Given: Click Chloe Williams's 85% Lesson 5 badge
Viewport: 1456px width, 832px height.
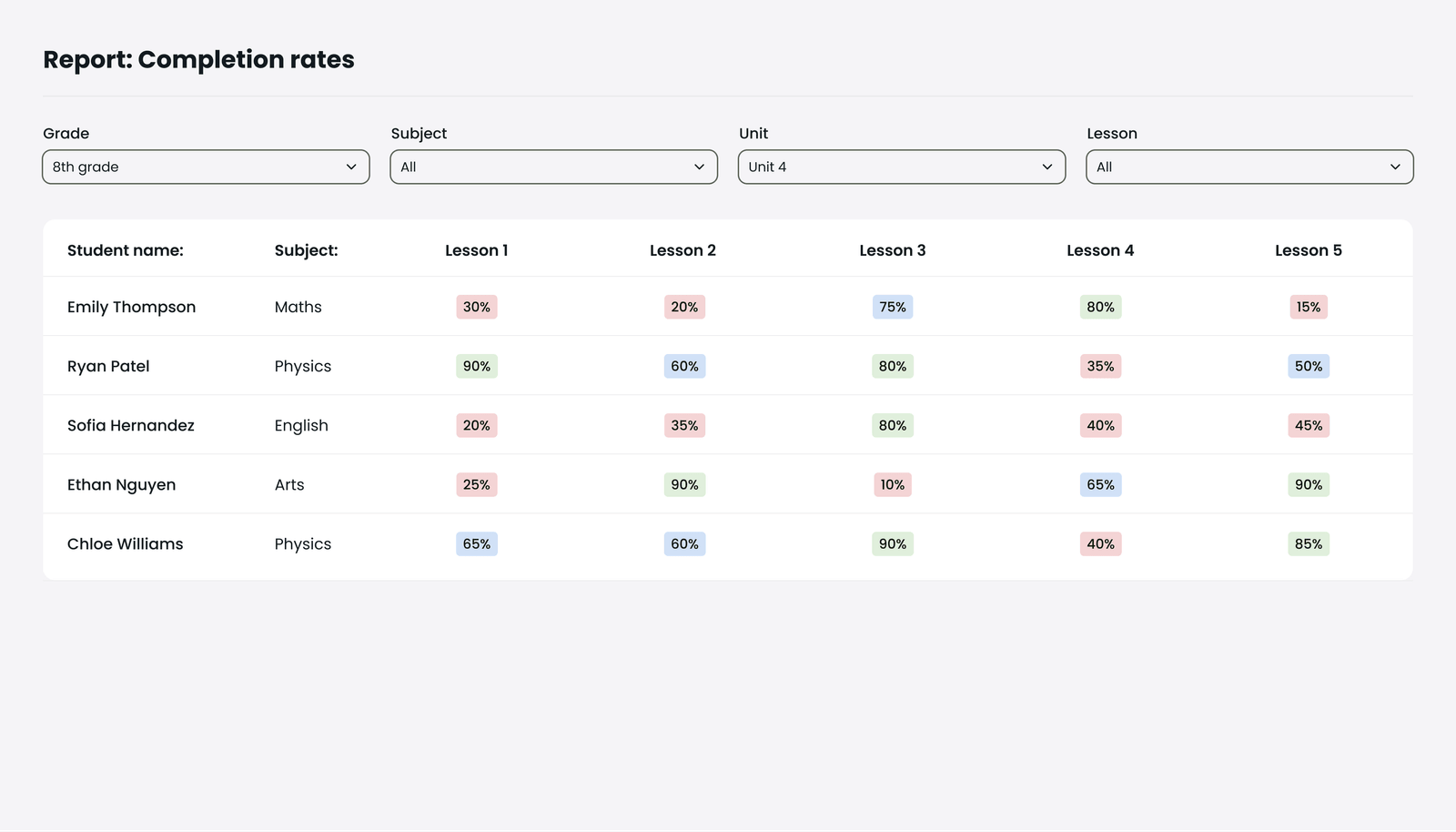Looking at the screenshot, I should tap(1308, 543).
